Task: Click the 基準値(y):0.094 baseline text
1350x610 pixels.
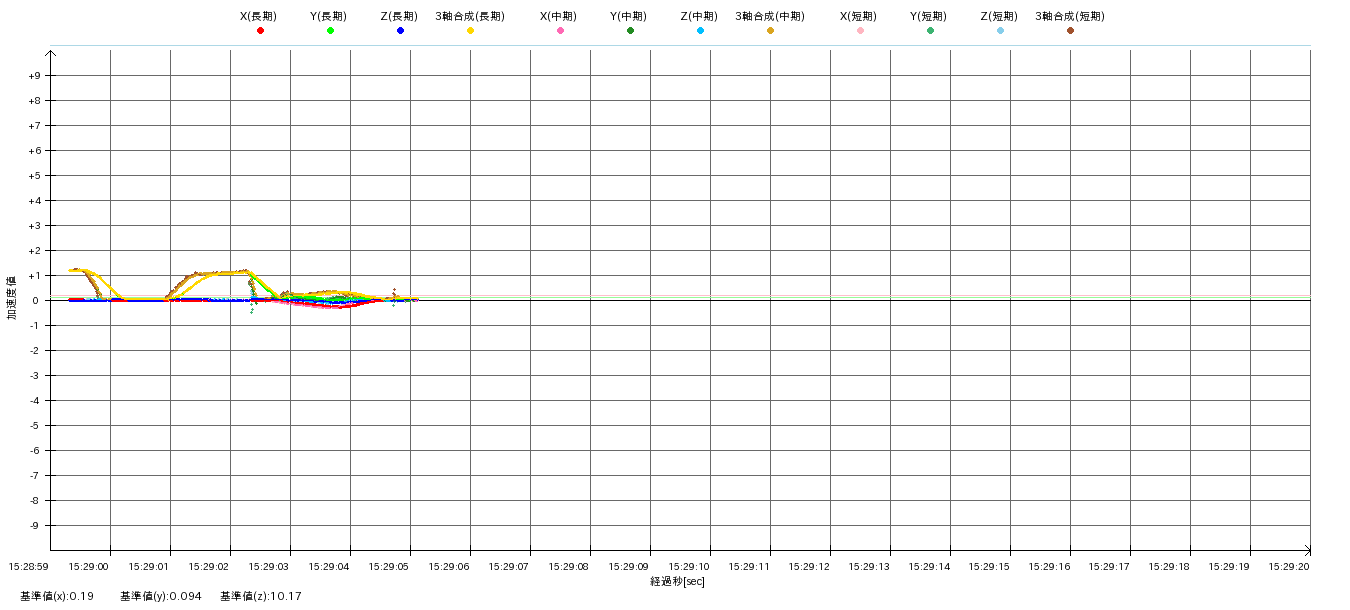Action: tap(161, 596)
